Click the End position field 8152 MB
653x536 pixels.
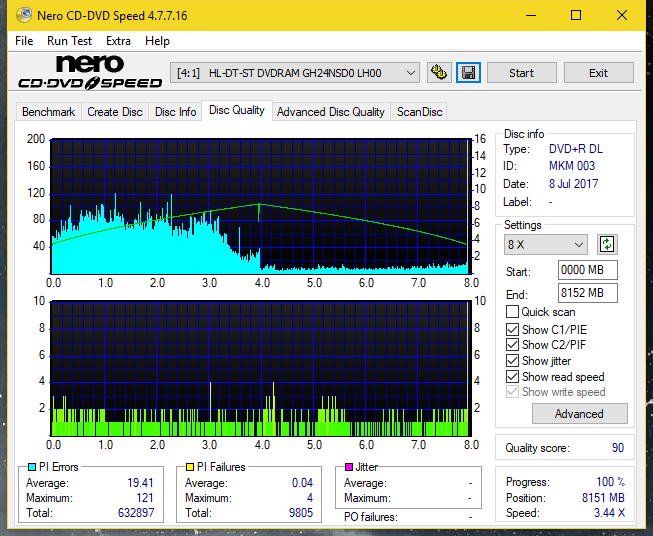[588, 293]
